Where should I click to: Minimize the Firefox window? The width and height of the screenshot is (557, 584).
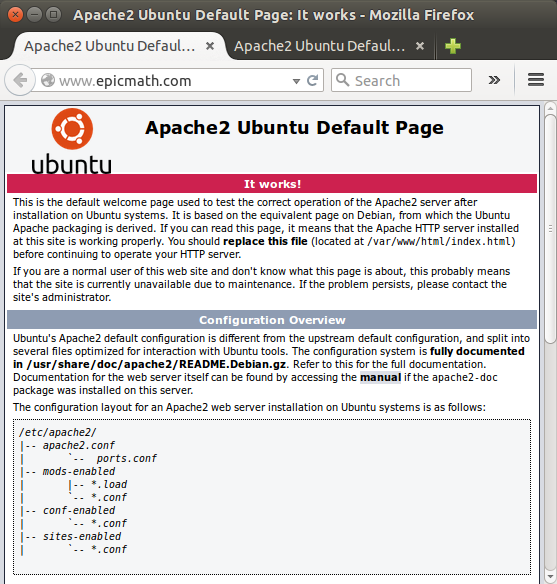[x=34, y=15]
